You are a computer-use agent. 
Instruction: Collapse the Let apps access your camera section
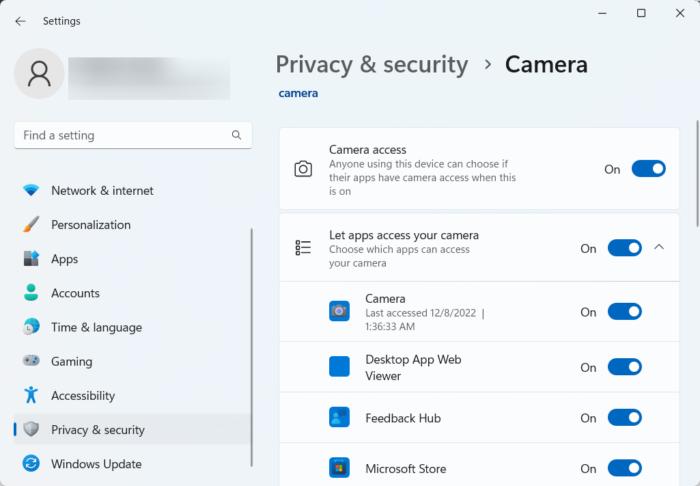(659, 247)
